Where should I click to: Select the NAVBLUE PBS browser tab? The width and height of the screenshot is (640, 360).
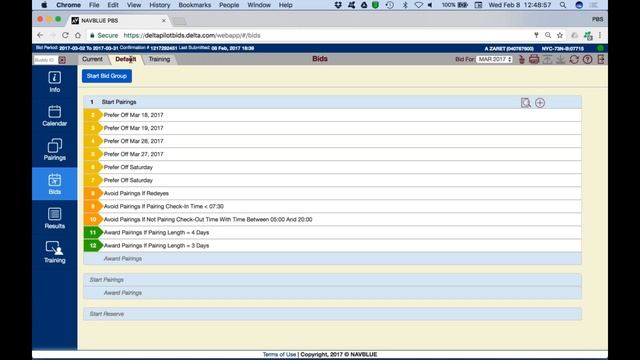click(x=118, y=20)
